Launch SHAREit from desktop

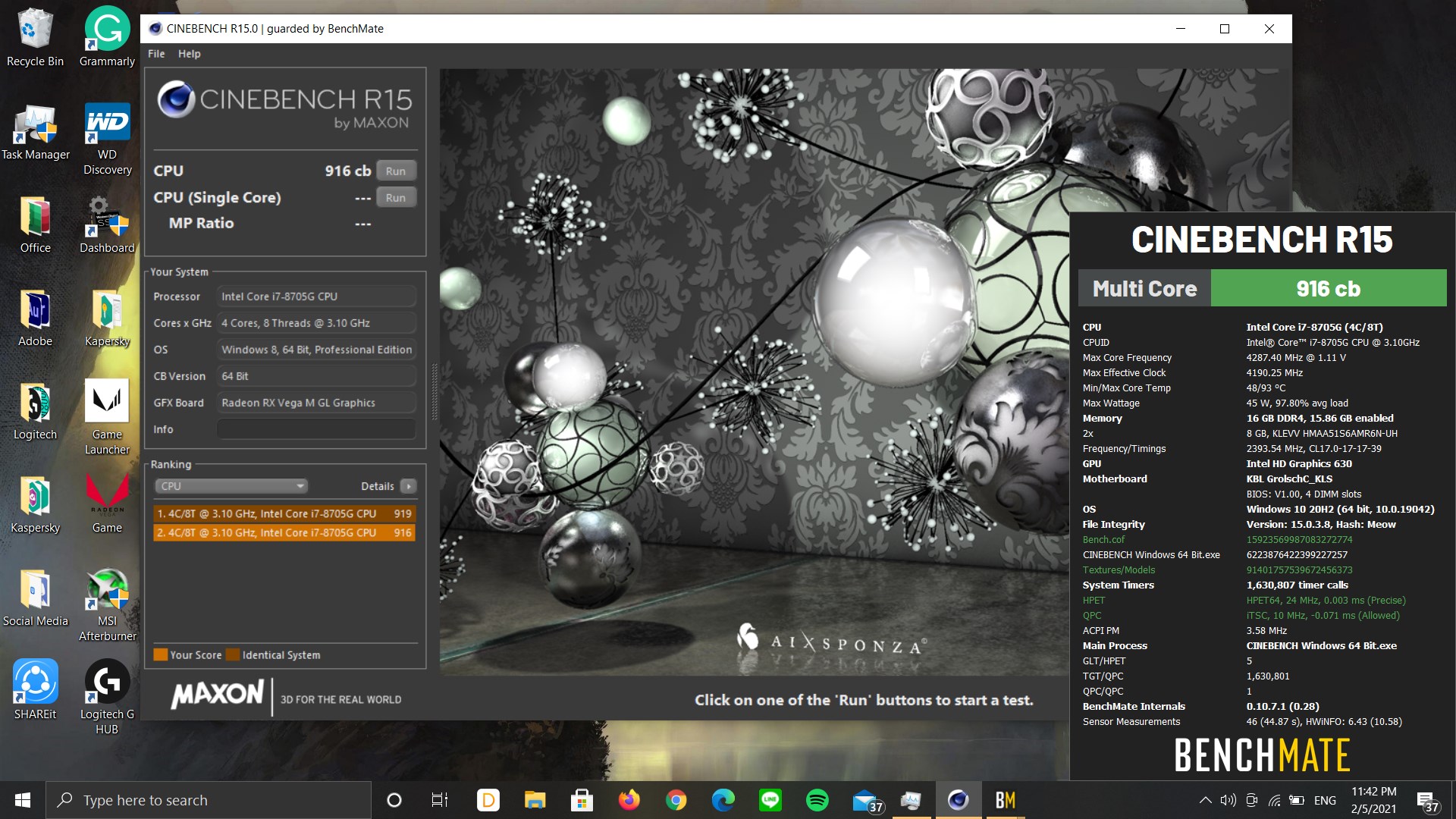click(35, 690)
